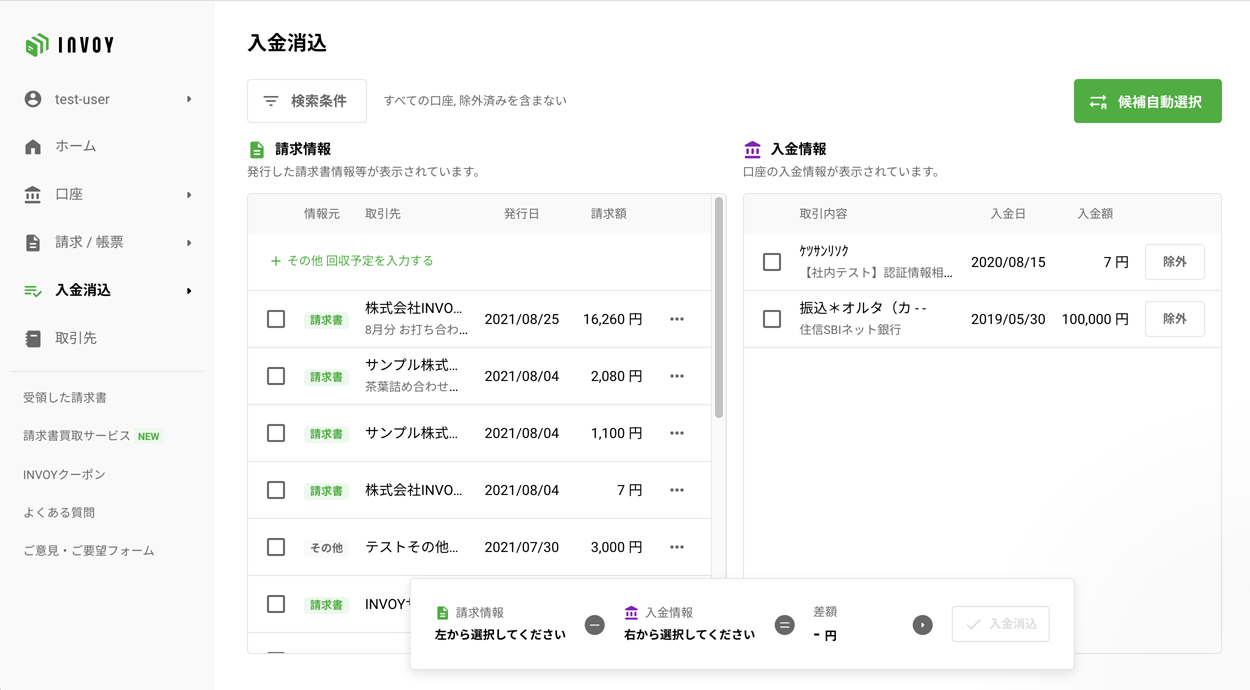Click the 住信SBIネット銀行 deposit description

tap(851, 329)
